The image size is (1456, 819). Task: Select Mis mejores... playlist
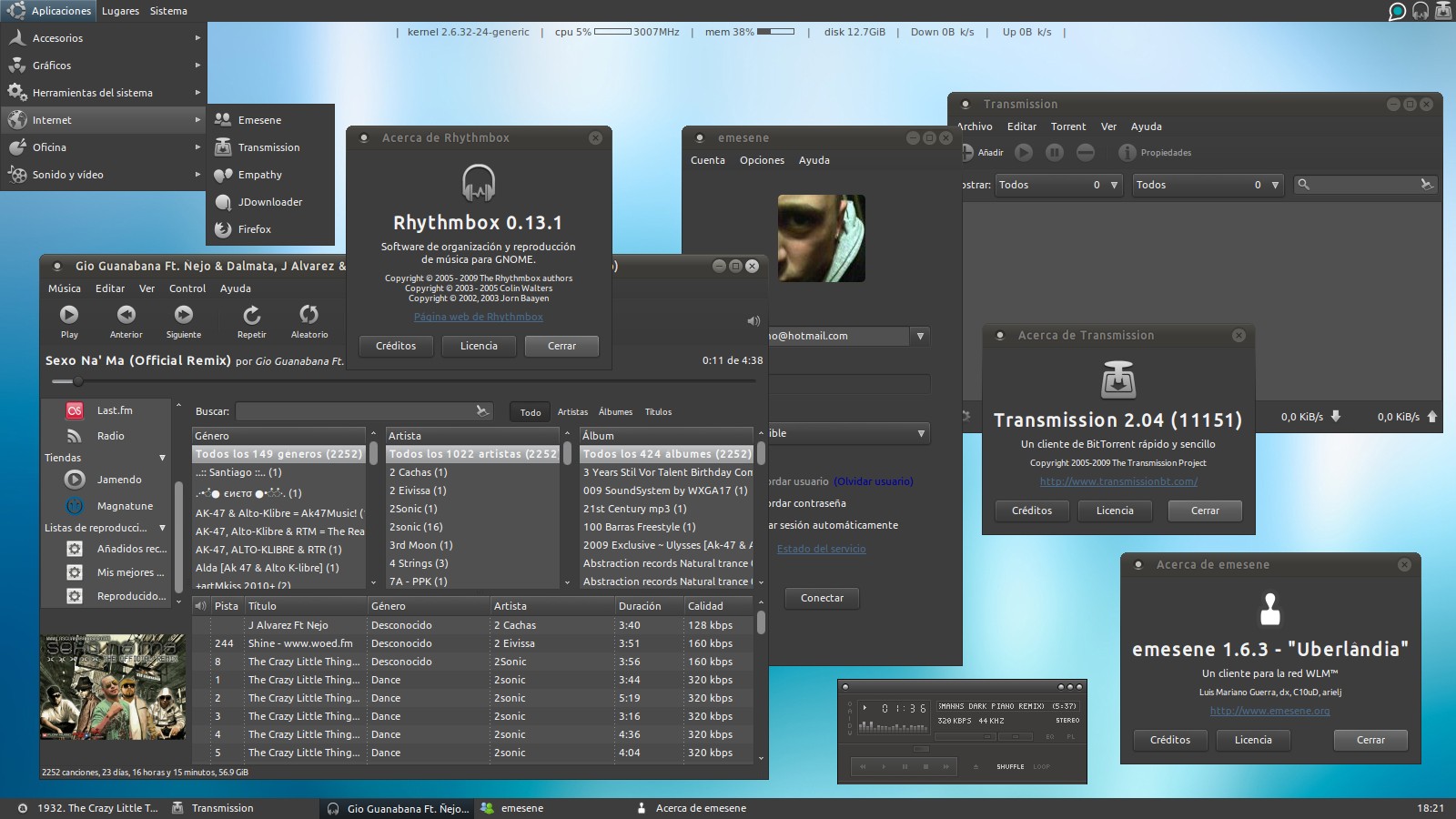tap(130, 572)
